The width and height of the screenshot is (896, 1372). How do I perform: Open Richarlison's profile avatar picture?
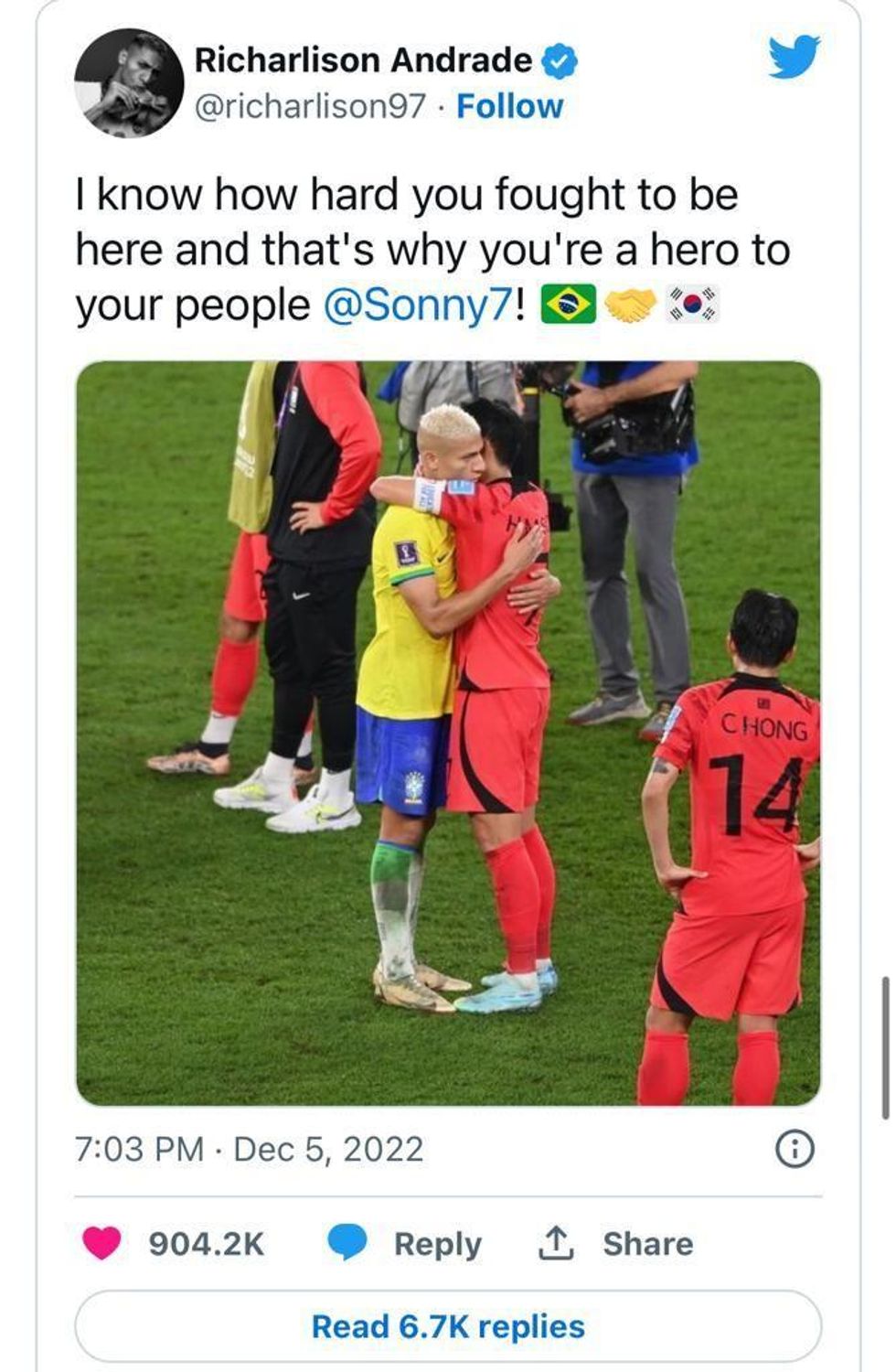(x=129, y=83)
